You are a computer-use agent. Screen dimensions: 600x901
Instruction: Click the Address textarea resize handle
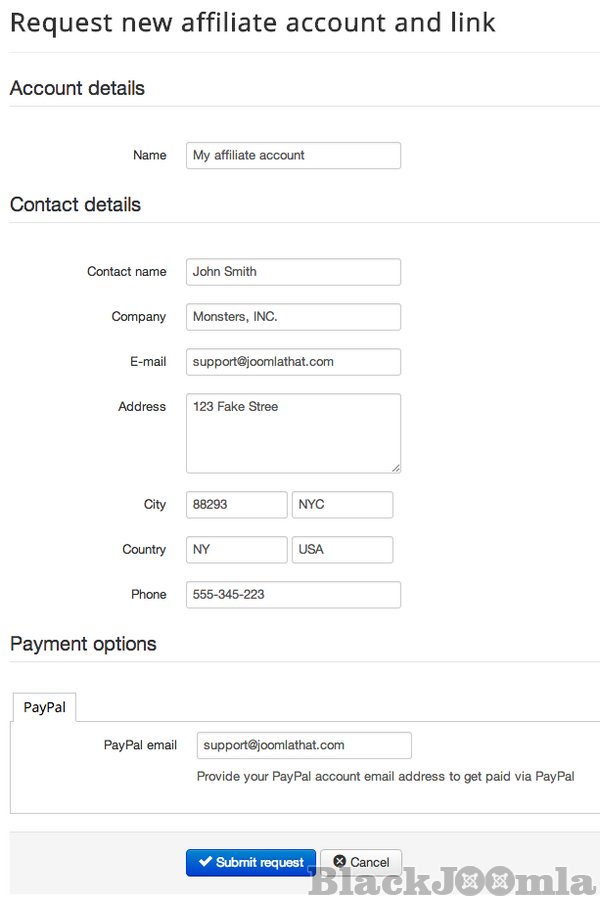(x=396, y=467)
